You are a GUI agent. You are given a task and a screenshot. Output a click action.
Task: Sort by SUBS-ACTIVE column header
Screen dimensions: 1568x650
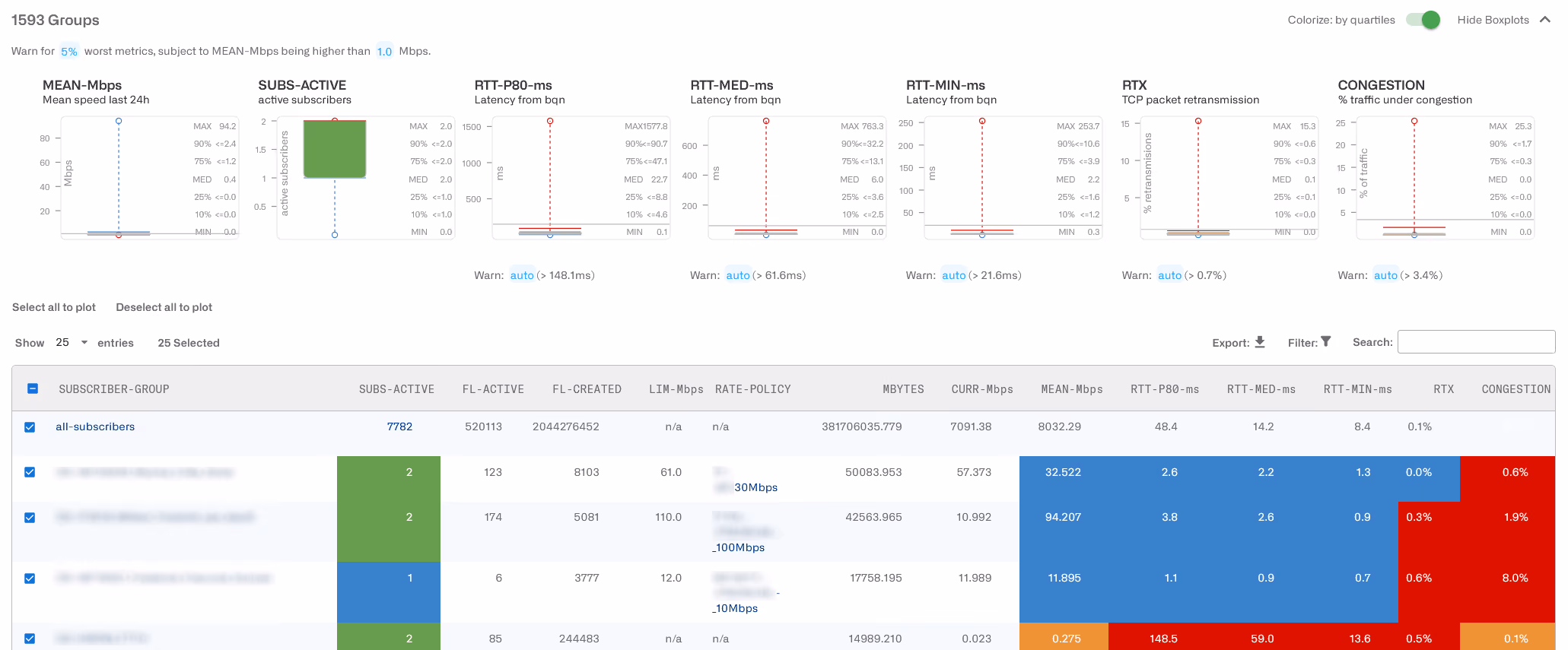coord(396,389)
